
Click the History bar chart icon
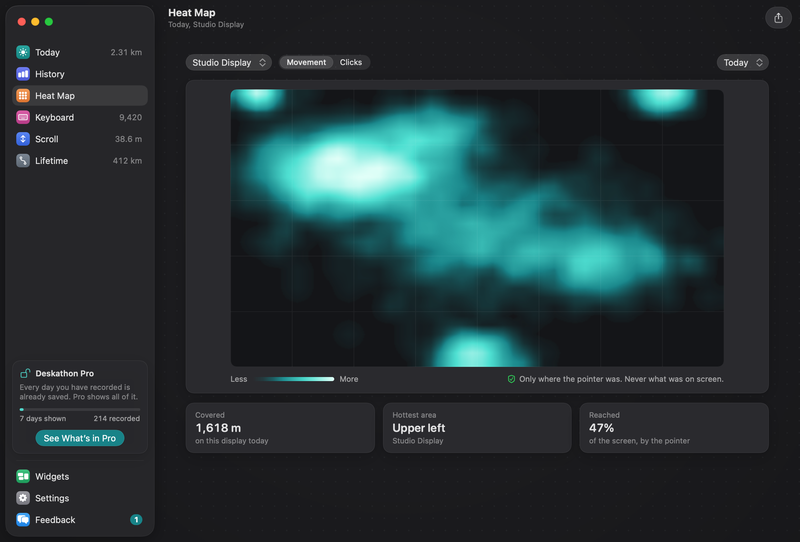click(23, 74)
